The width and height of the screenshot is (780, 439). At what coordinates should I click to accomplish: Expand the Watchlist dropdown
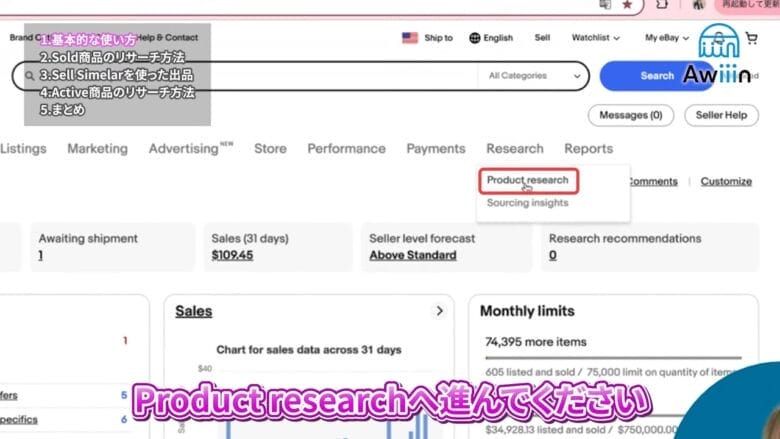595,38
